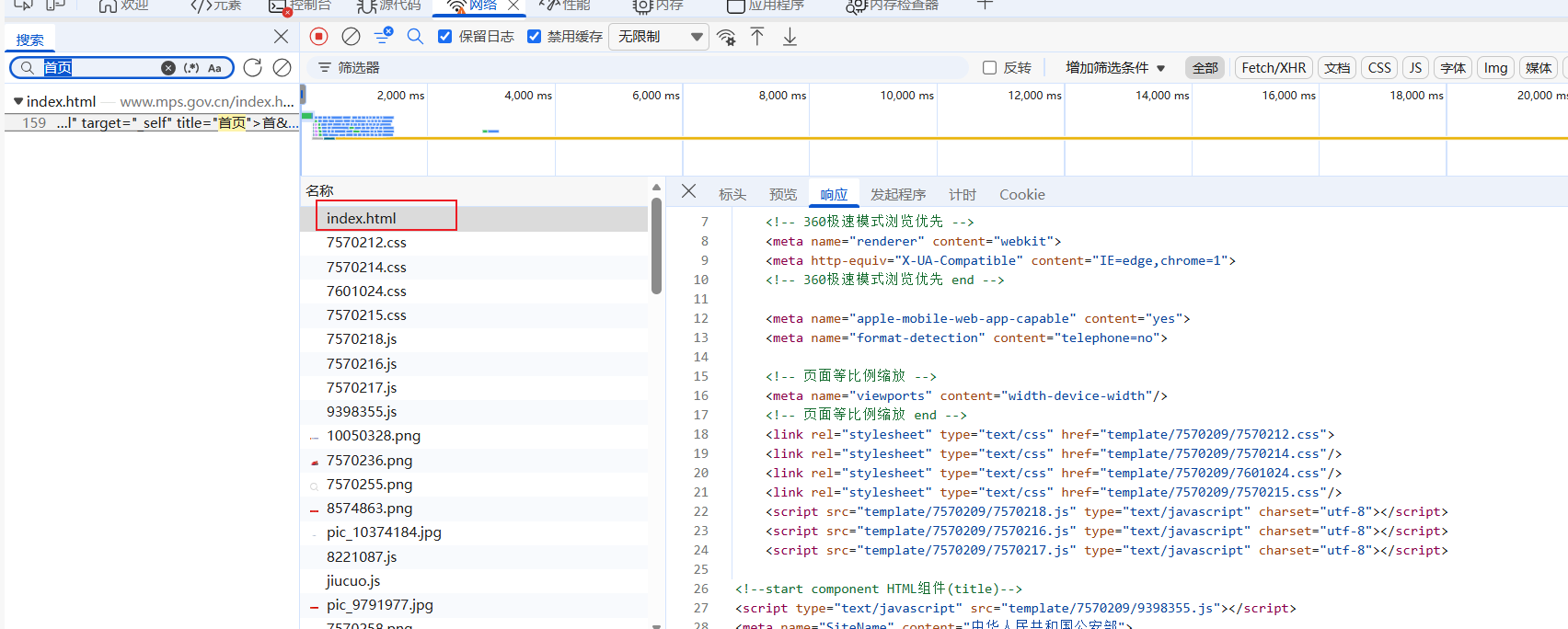Click the request list vertical scrollbar

click(656, 246)
